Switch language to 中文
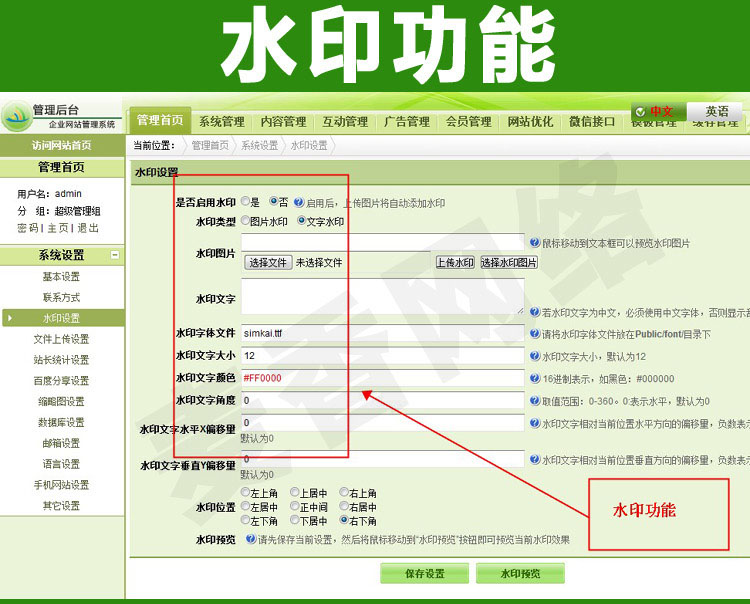750x604 pixels. [659, 111]
